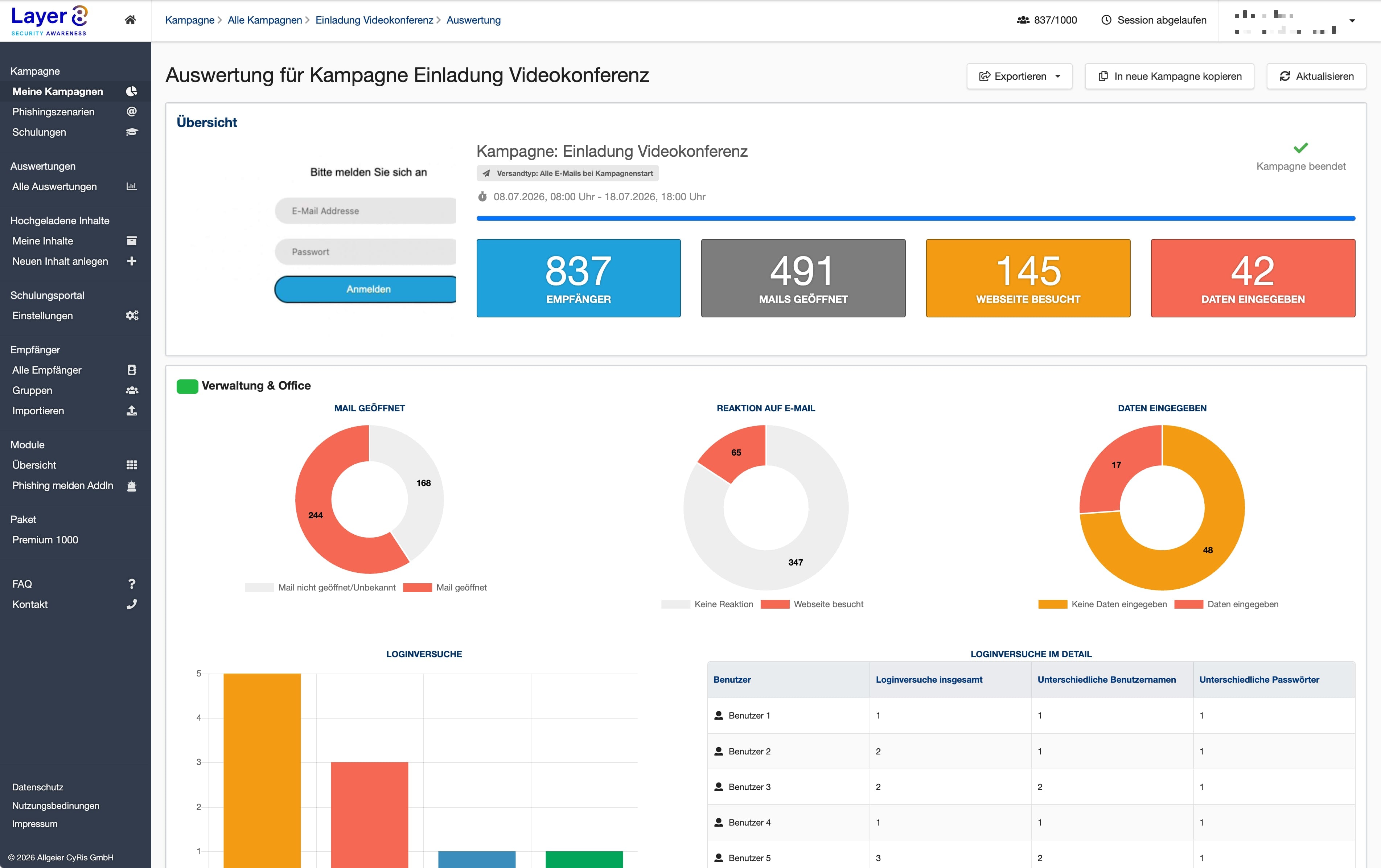Click the paper plane icon in Versandtyp badge
Image resolution: width=1381 pixels, height=868 pixels.
coord(486,173)
